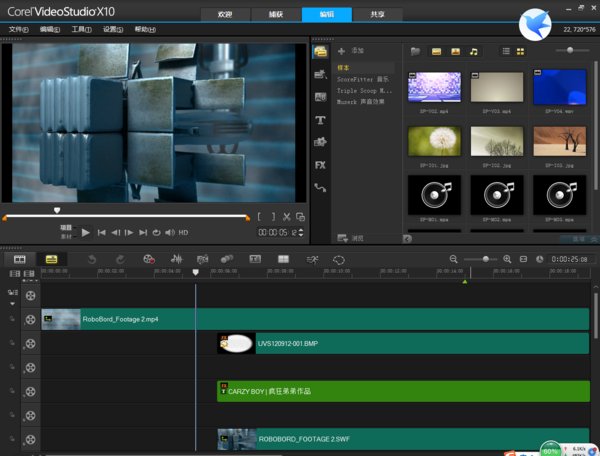600x456 pixels.
Task: Open the FX filter library
Action: 320,164
